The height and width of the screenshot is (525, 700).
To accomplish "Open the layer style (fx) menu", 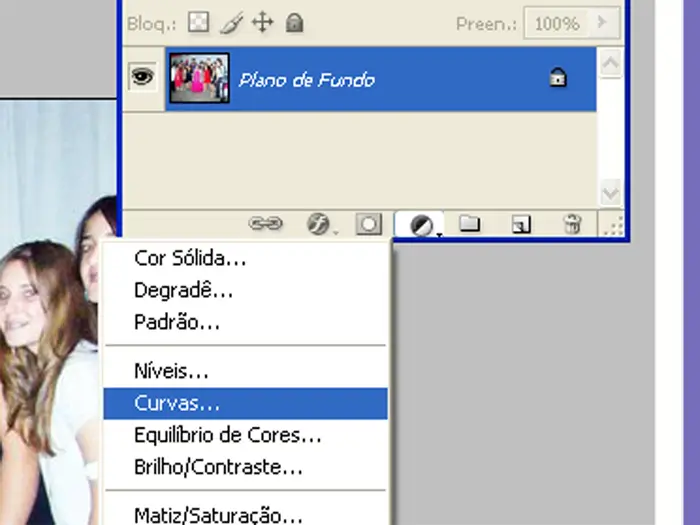I will click(318, 225).
